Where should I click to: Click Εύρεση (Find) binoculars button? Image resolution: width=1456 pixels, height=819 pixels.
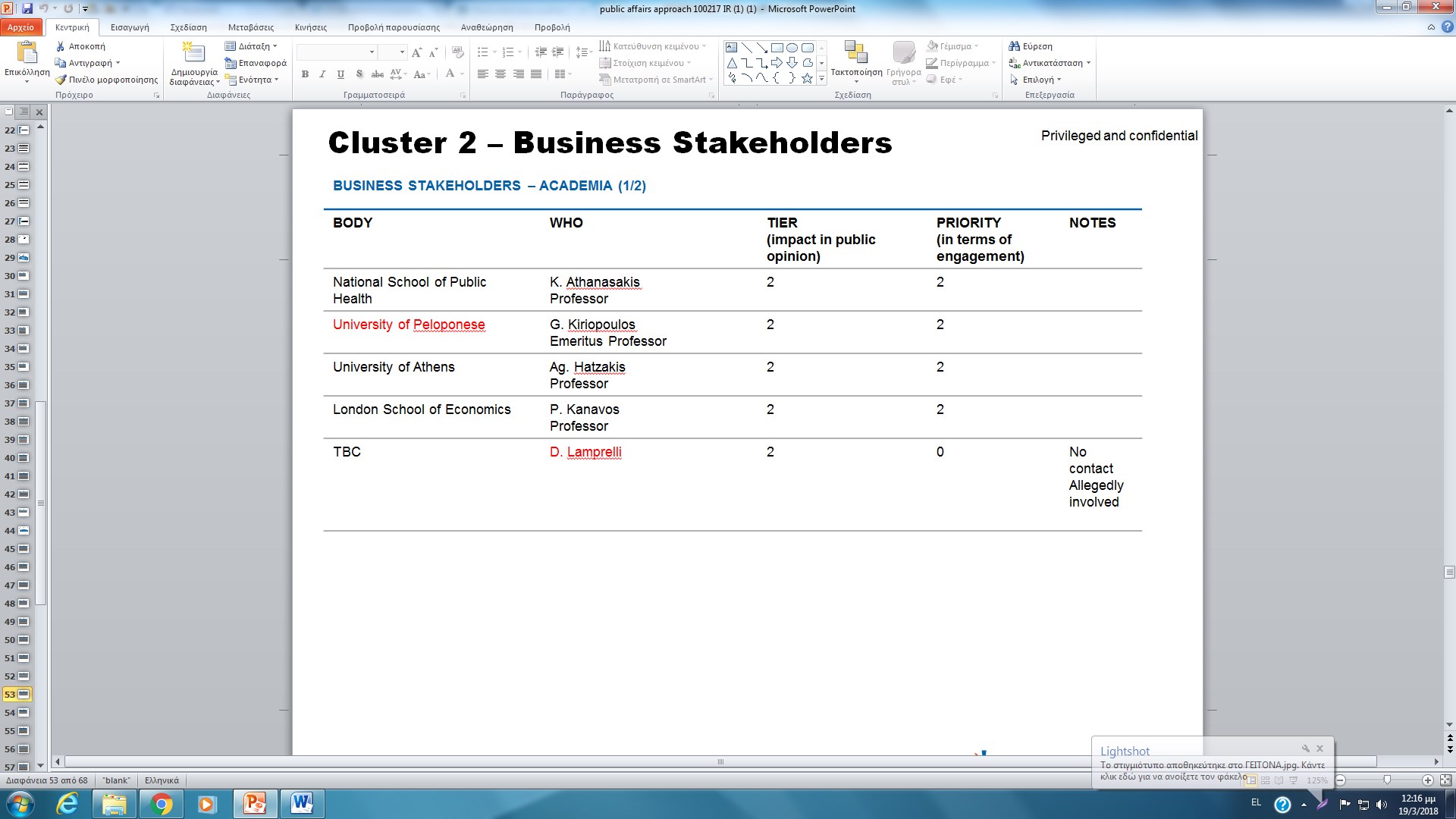click(x=1031, y=46)
